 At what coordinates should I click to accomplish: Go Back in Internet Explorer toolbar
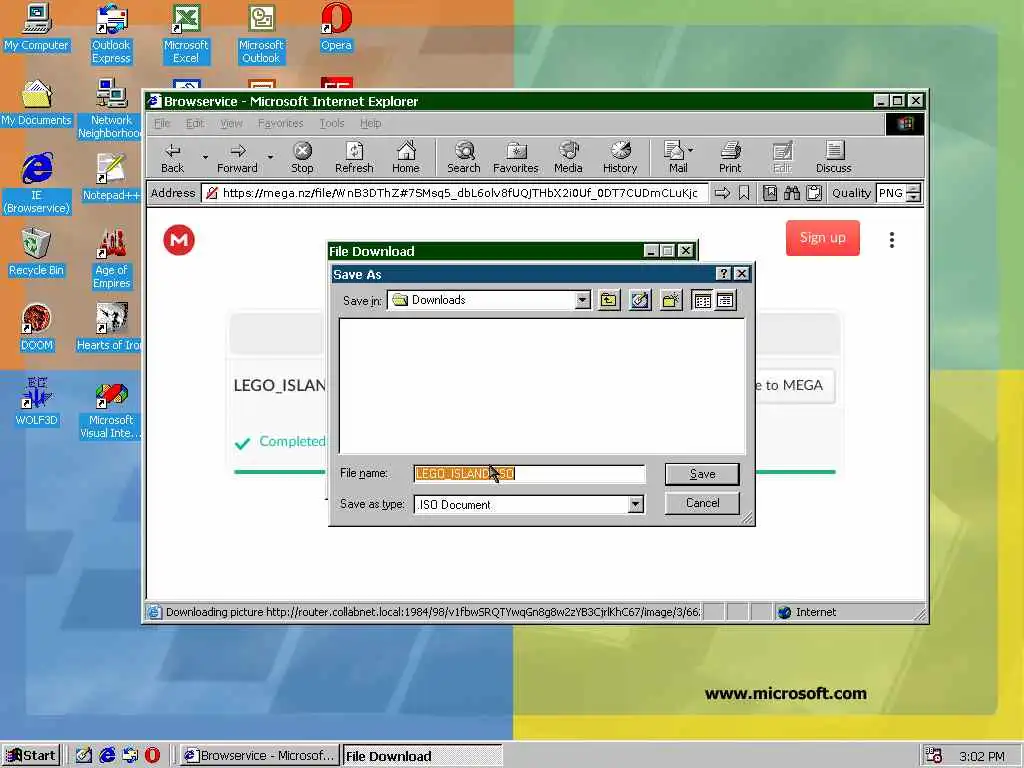click(x=172, y=158)
